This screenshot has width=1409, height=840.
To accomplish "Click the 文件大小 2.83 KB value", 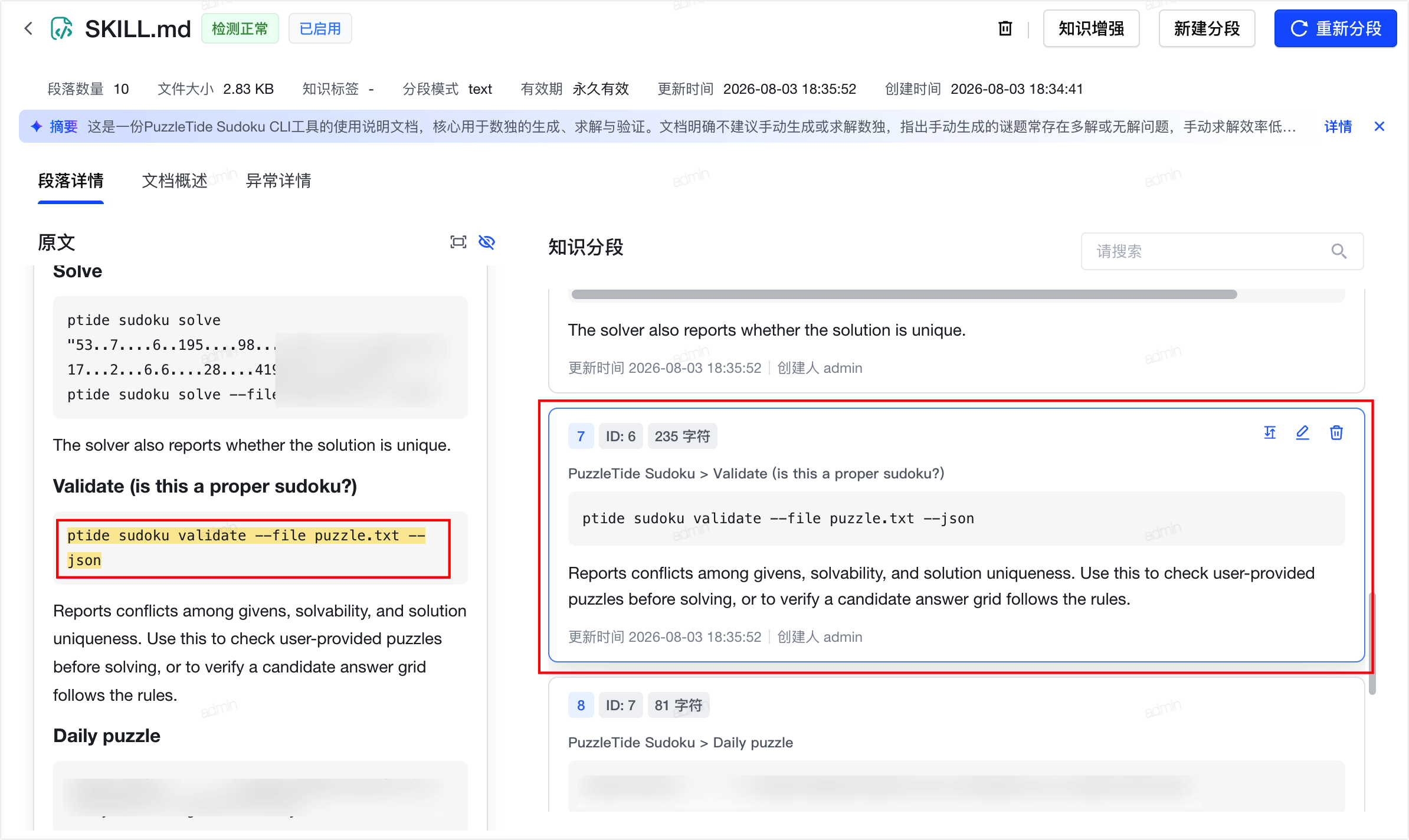I will 248,89.
